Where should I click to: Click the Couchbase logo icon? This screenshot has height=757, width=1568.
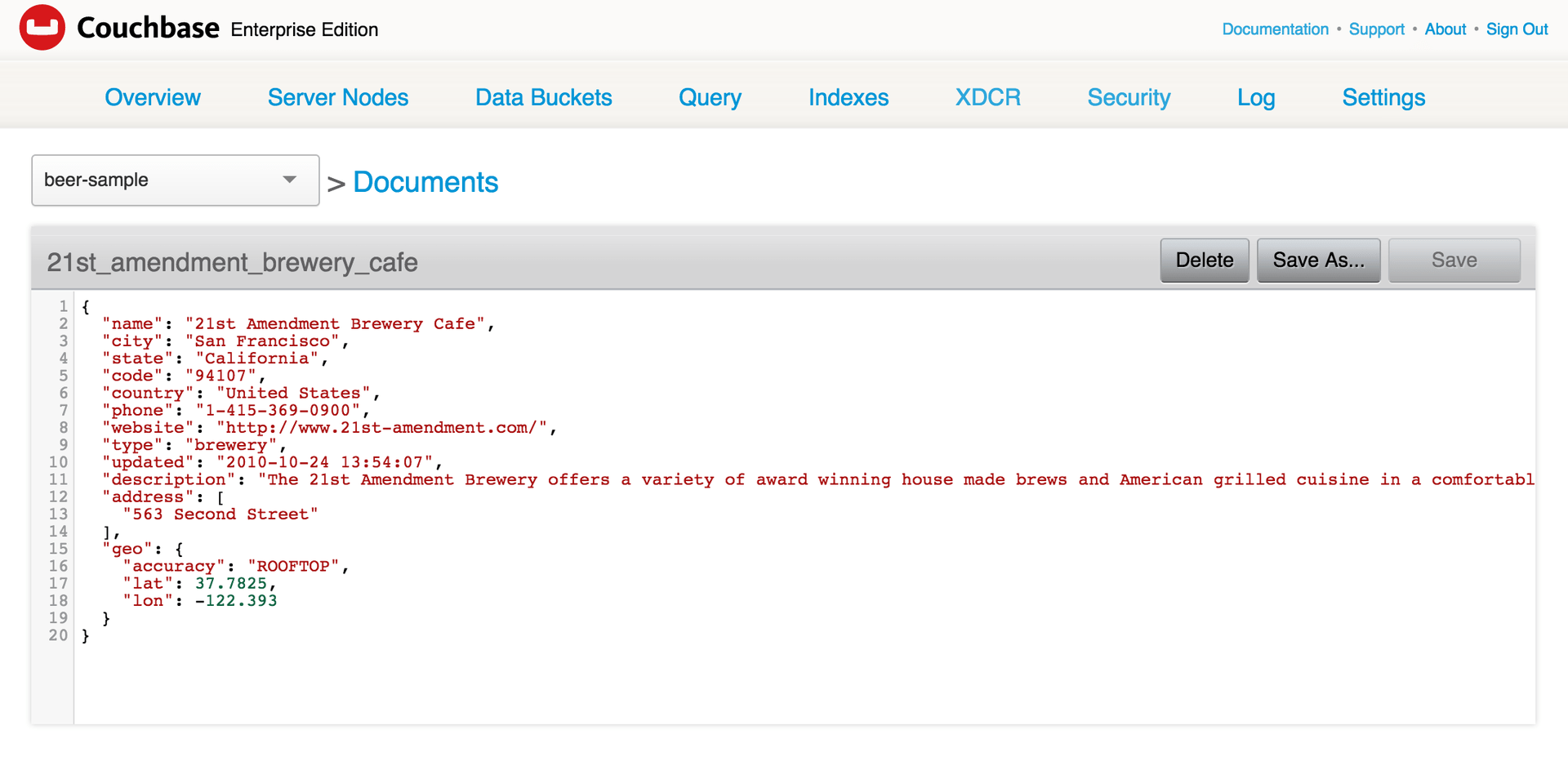pyautogui.click(x=41, y=28)
